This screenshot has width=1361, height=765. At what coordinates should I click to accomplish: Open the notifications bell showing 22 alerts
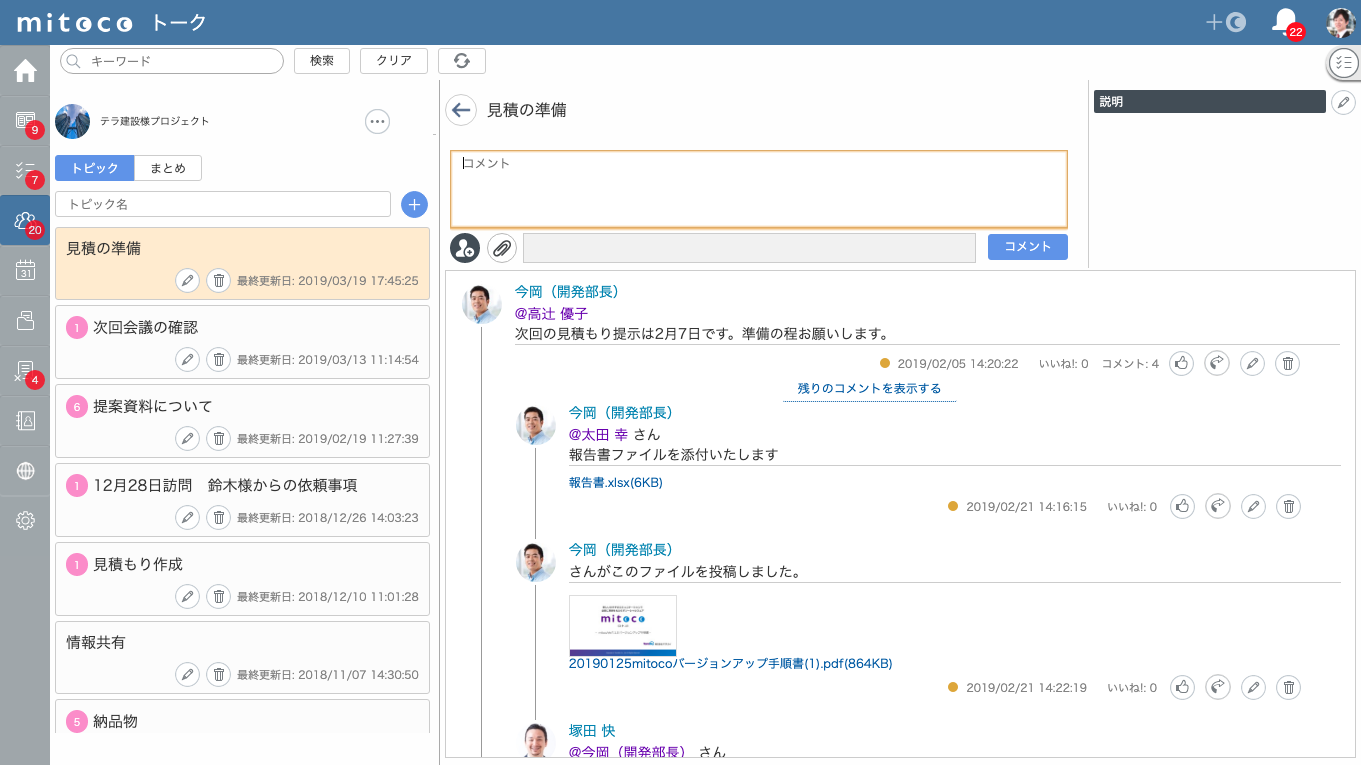(x=1283, y=21)
